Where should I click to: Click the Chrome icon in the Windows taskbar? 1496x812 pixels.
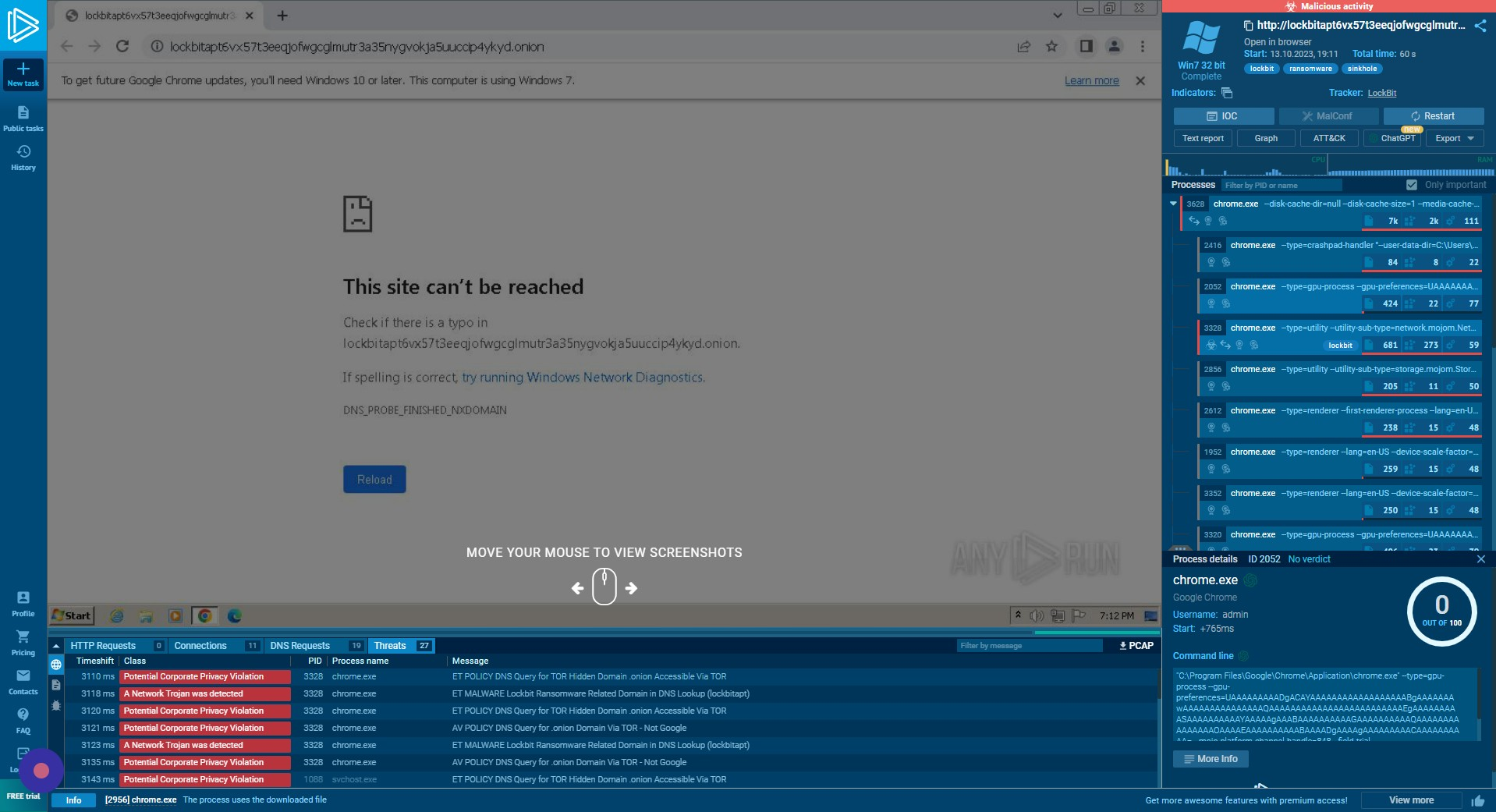pos(204,616)
